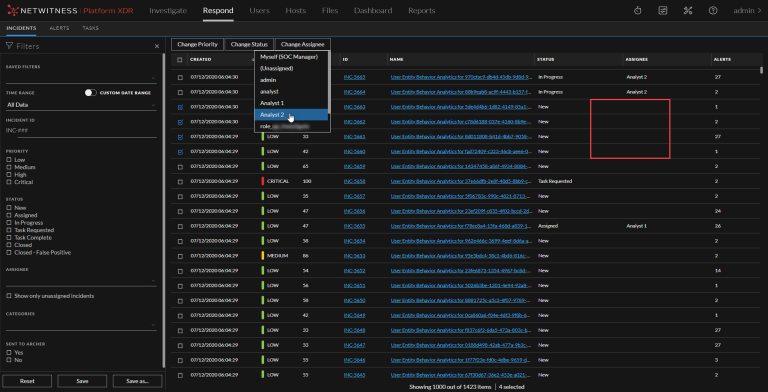Uncheck the row checkbox for INC-5663
This screenshot has width=768, height=392.
(180, 107)
